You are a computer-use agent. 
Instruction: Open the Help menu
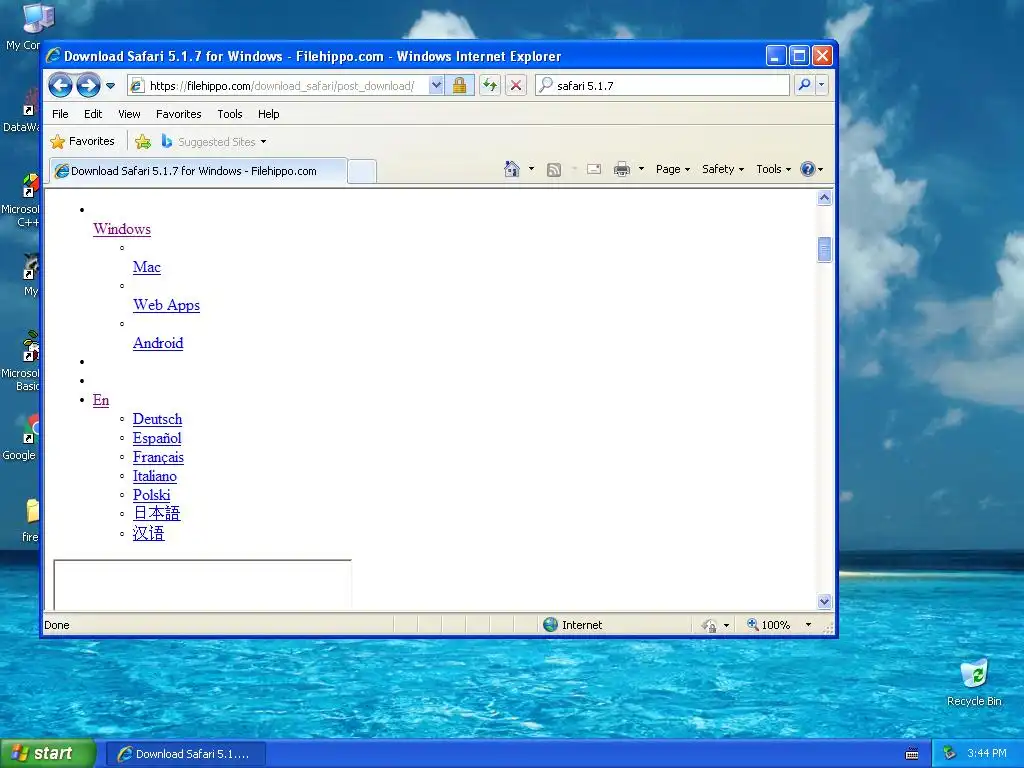click(268, 114)
